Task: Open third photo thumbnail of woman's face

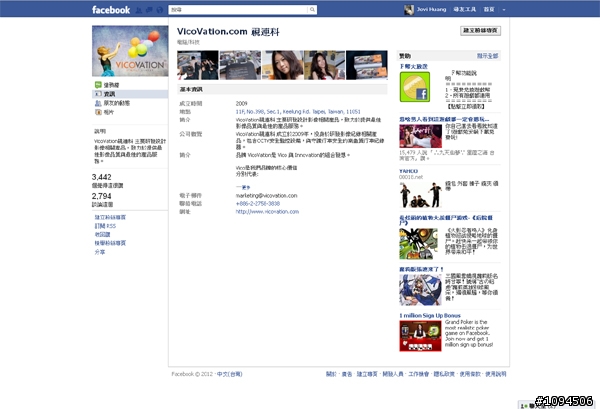Action: click(282, 65)
